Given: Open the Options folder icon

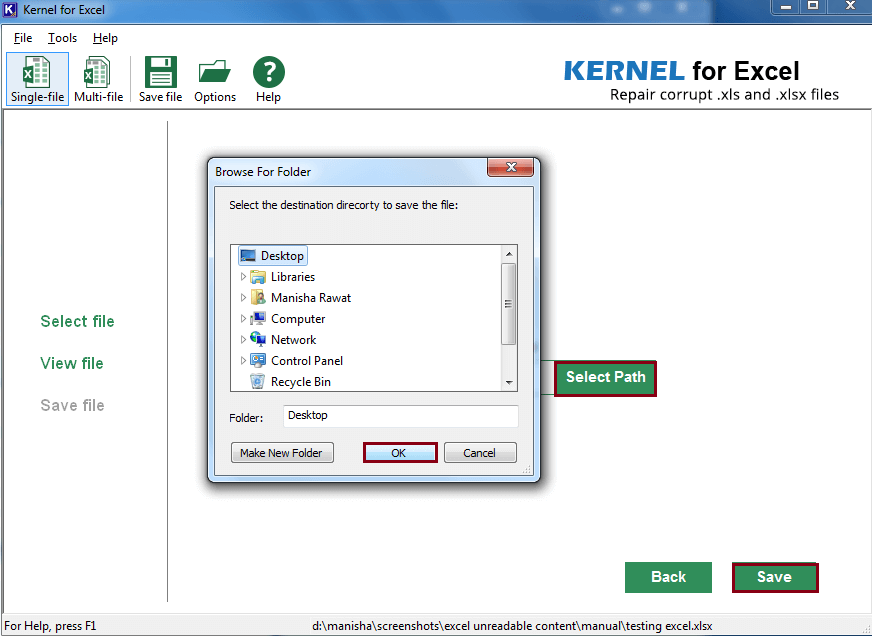Looking at the screenshot, I should [215, 72].
